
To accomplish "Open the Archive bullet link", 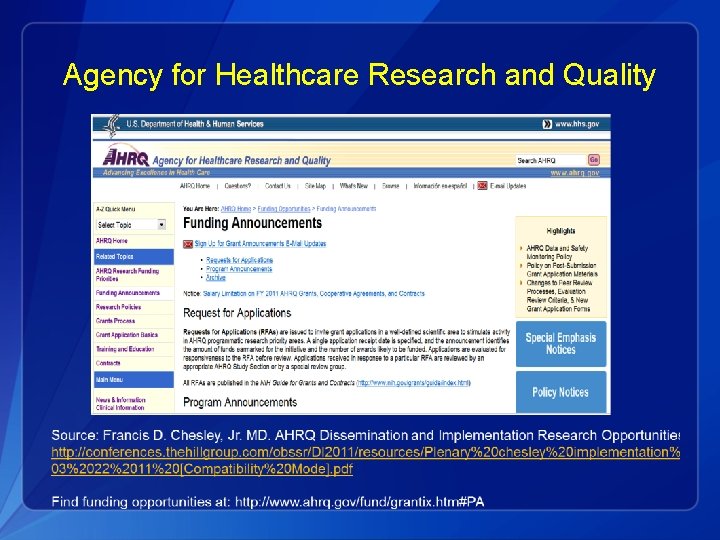I will pos(216,277).
